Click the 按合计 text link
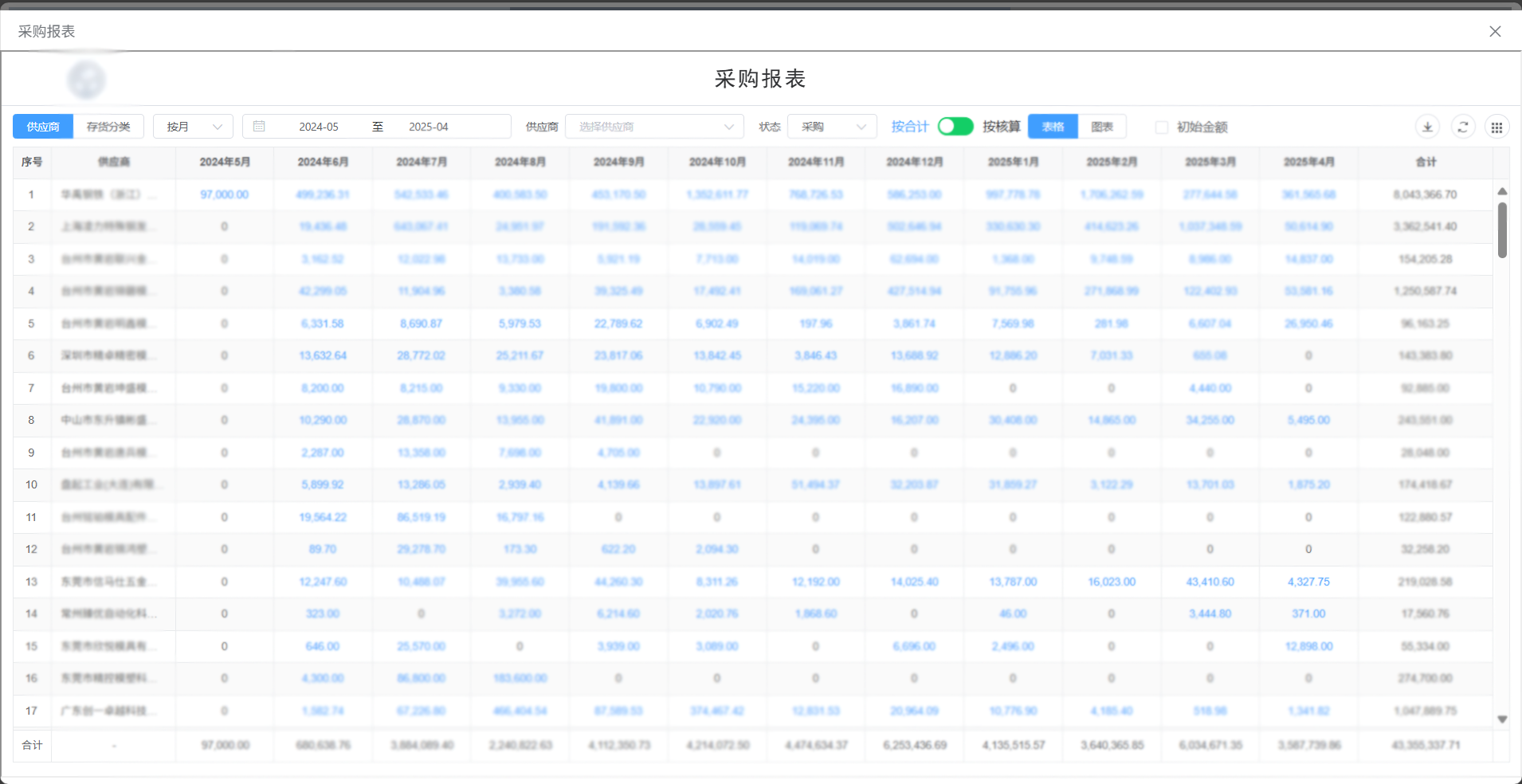1522x784 pixels. pyautogui.click(x=910, y=126)
